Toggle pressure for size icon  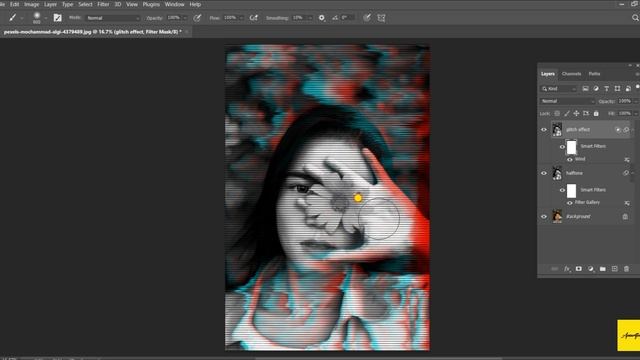click(x=367, y=18)
